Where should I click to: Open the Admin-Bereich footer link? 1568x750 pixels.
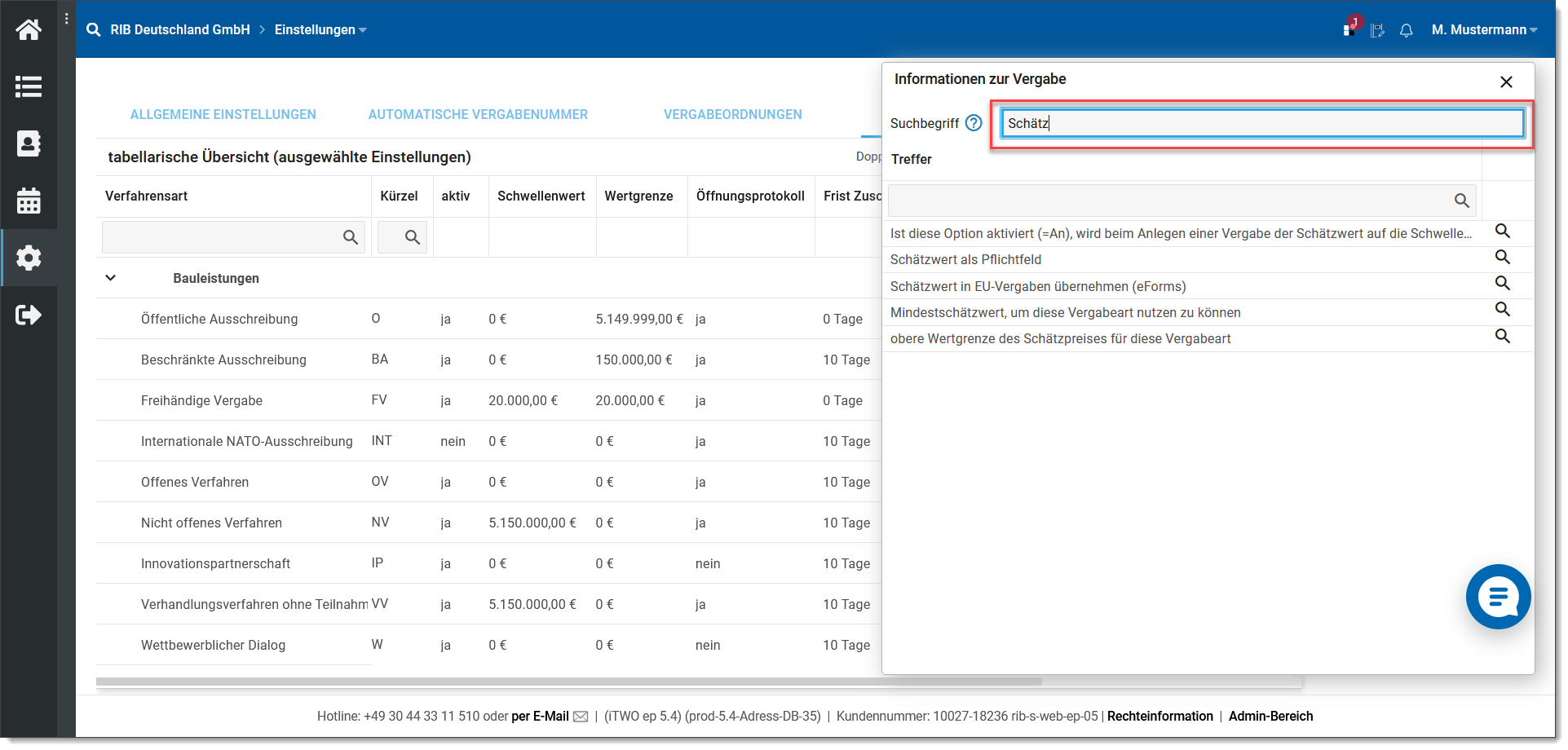[x=1270, y=717]
